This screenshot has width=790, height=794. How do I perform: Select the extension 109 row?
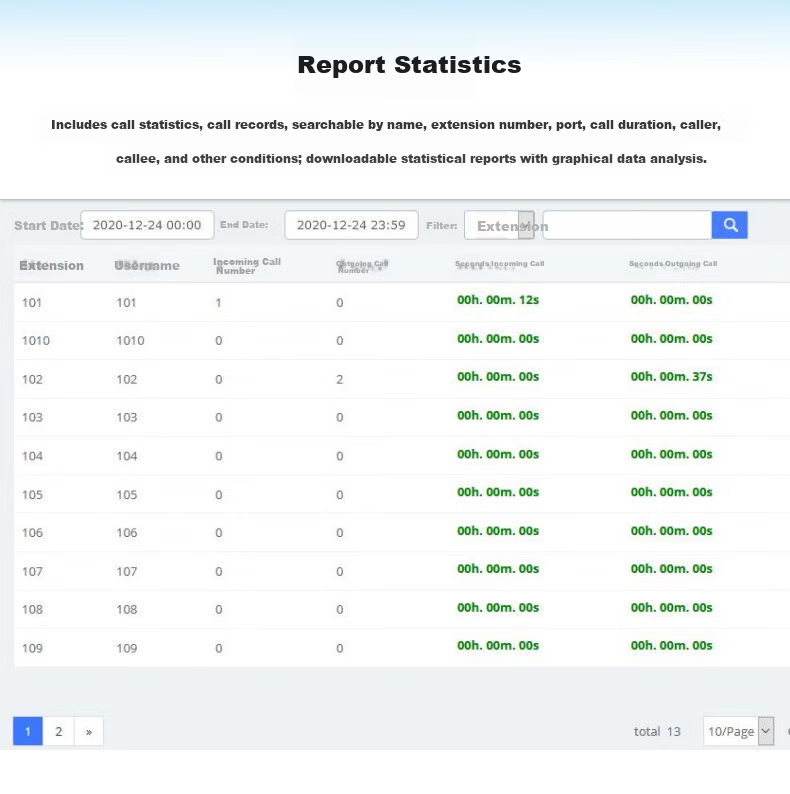[402, 648]
